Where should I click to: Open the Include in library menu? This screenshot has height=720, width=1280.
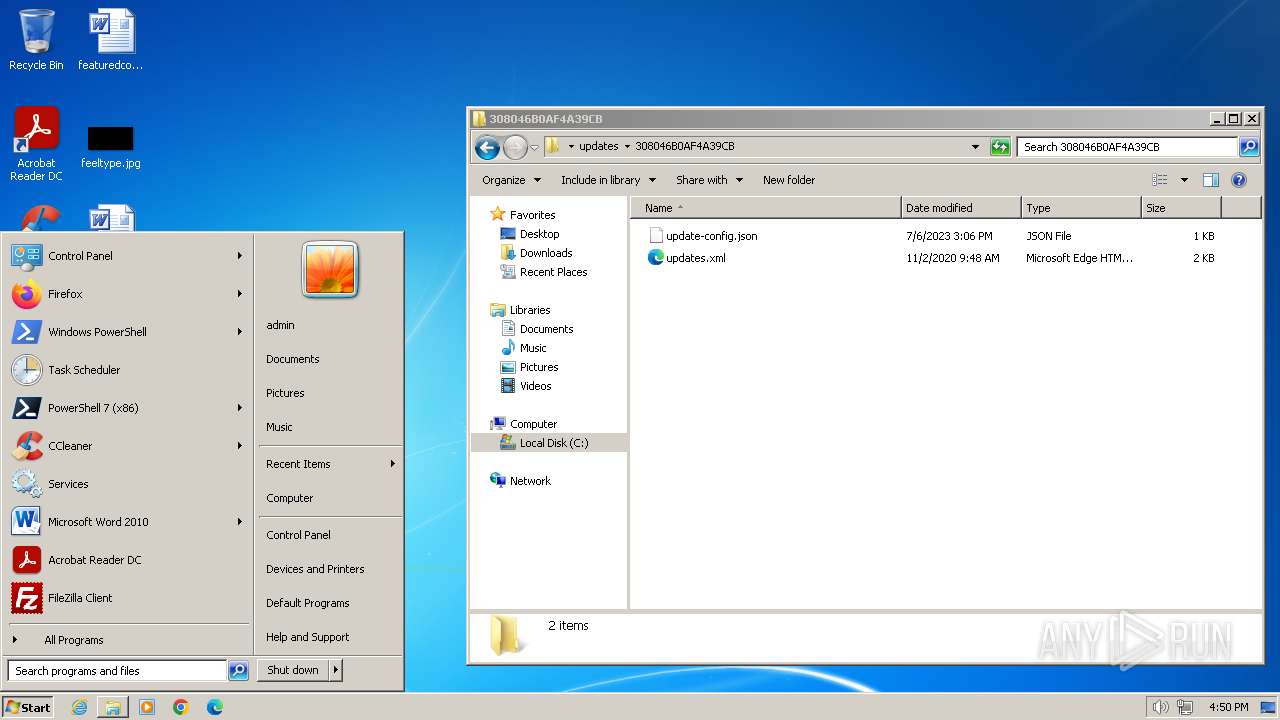coord(608,180)
